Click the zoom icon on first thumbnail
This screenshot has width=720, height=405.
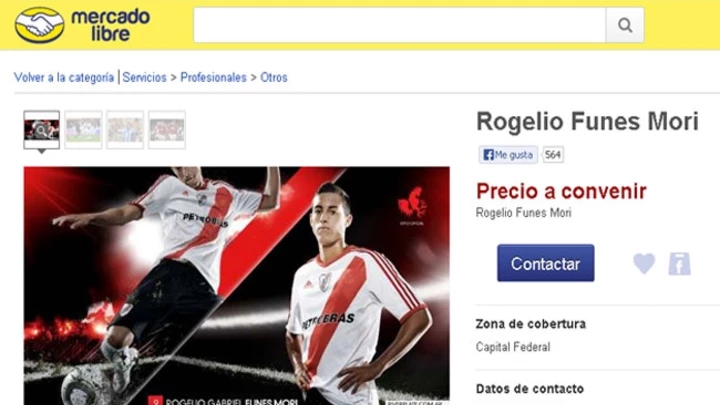point(41,130)
